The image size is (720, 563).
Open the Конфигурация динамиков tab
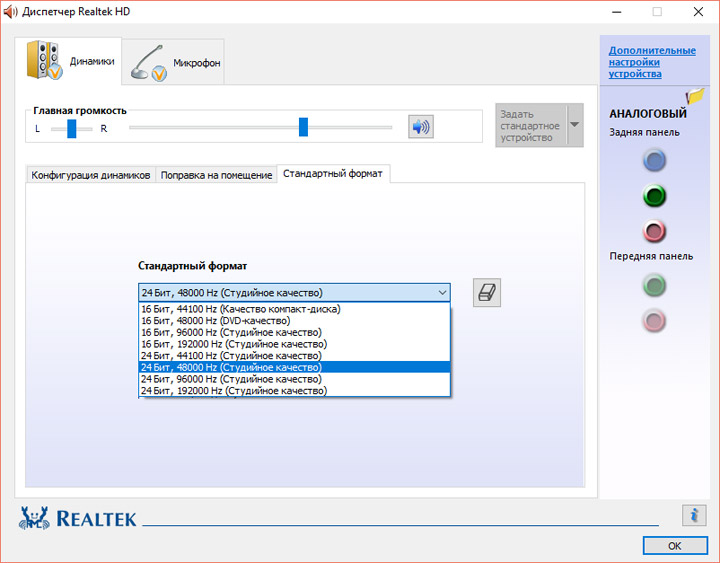tap(90, 175)
